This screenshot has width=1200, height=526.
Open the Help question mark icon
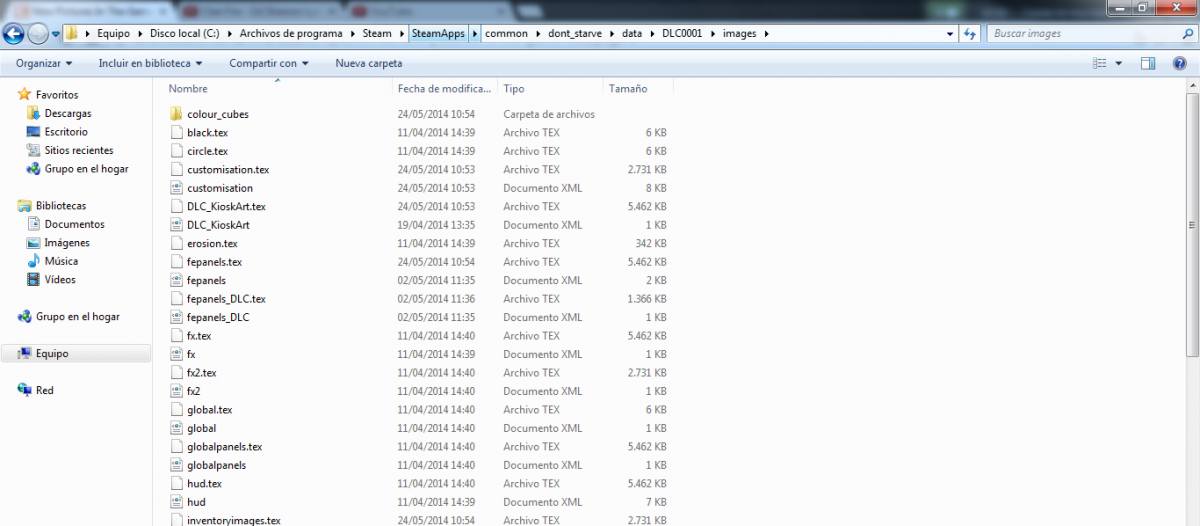[1179, 63]
